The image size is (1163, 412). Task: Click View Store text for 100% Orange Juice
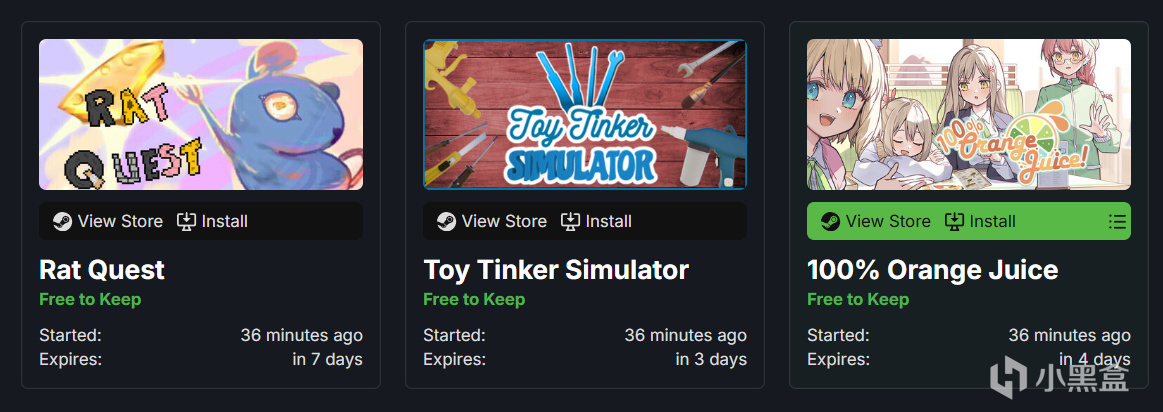(x=888, y=221)
